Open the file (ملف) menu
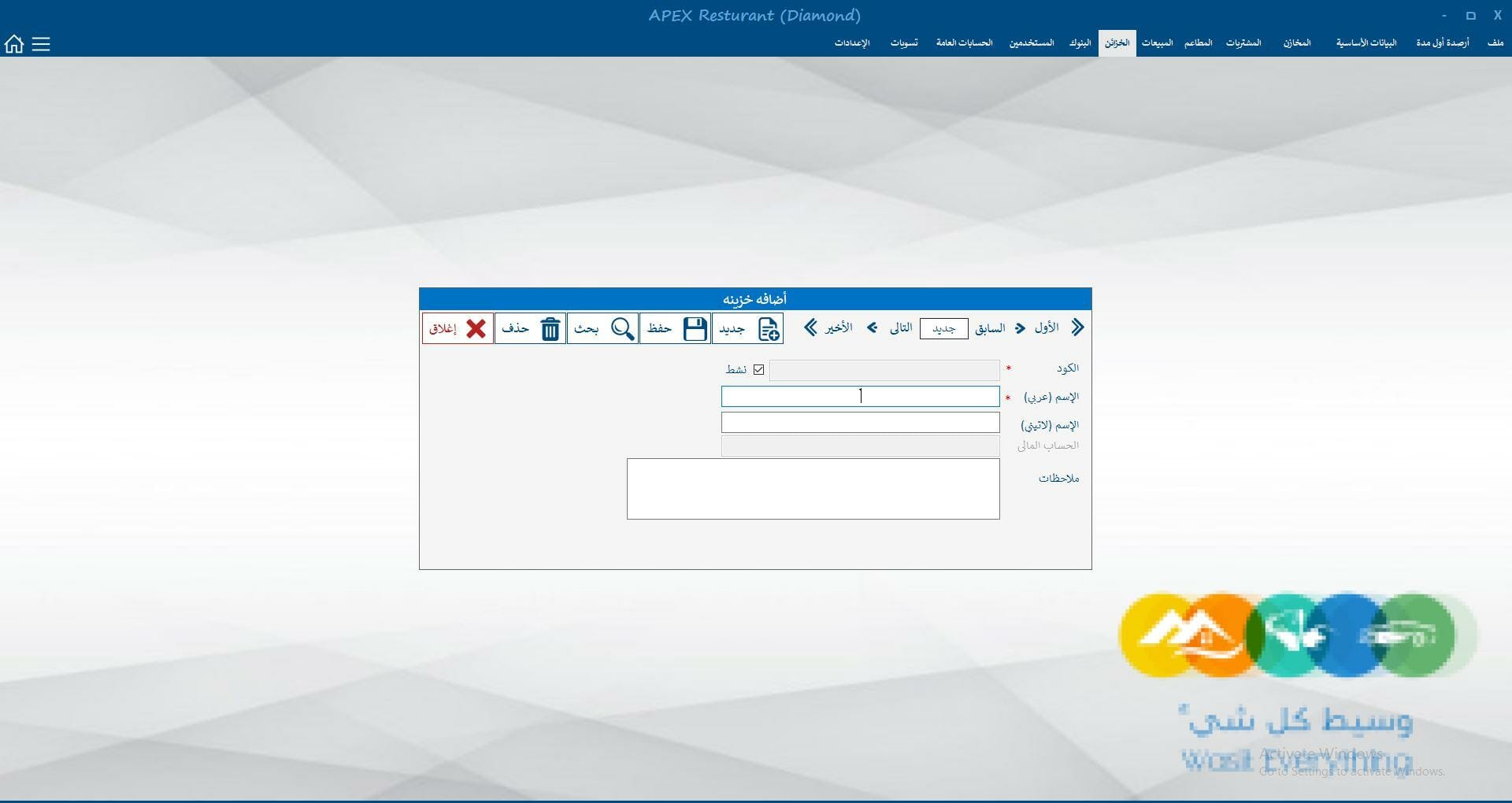 click(1495, 43)
